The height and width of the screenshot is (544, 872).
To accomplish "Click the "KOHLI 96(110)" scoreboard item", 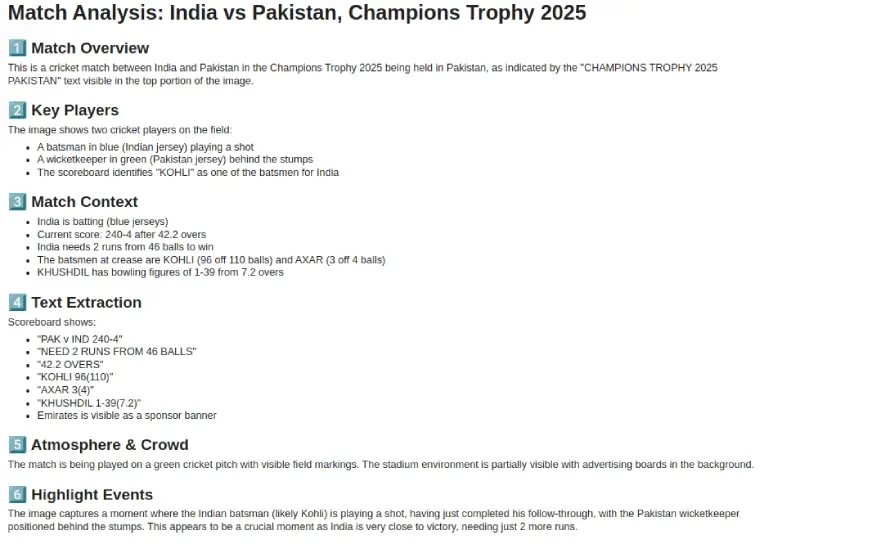I will point(75,377).
